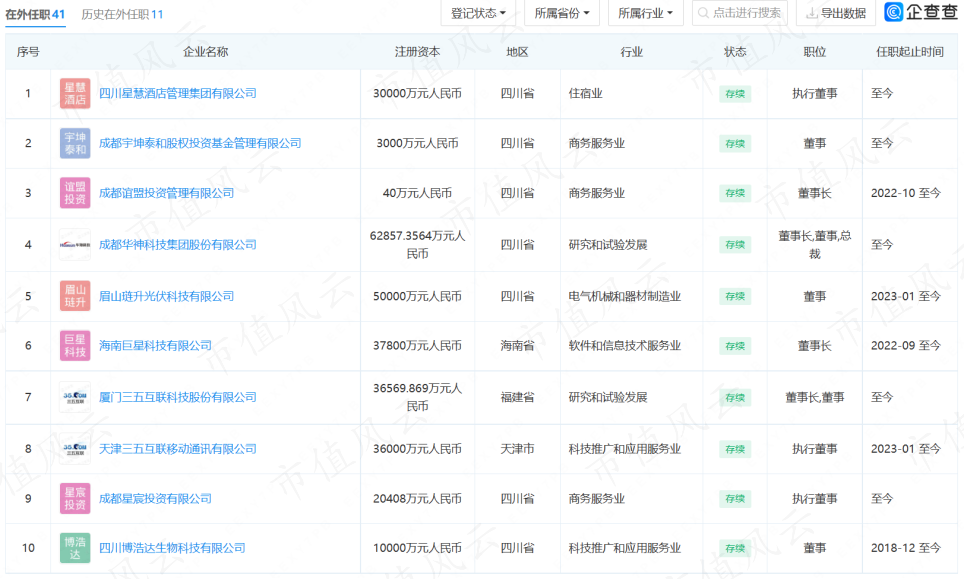Click the 导出数据 button
This screenshot has height=579, width=964.
click(x=836, y=13)
